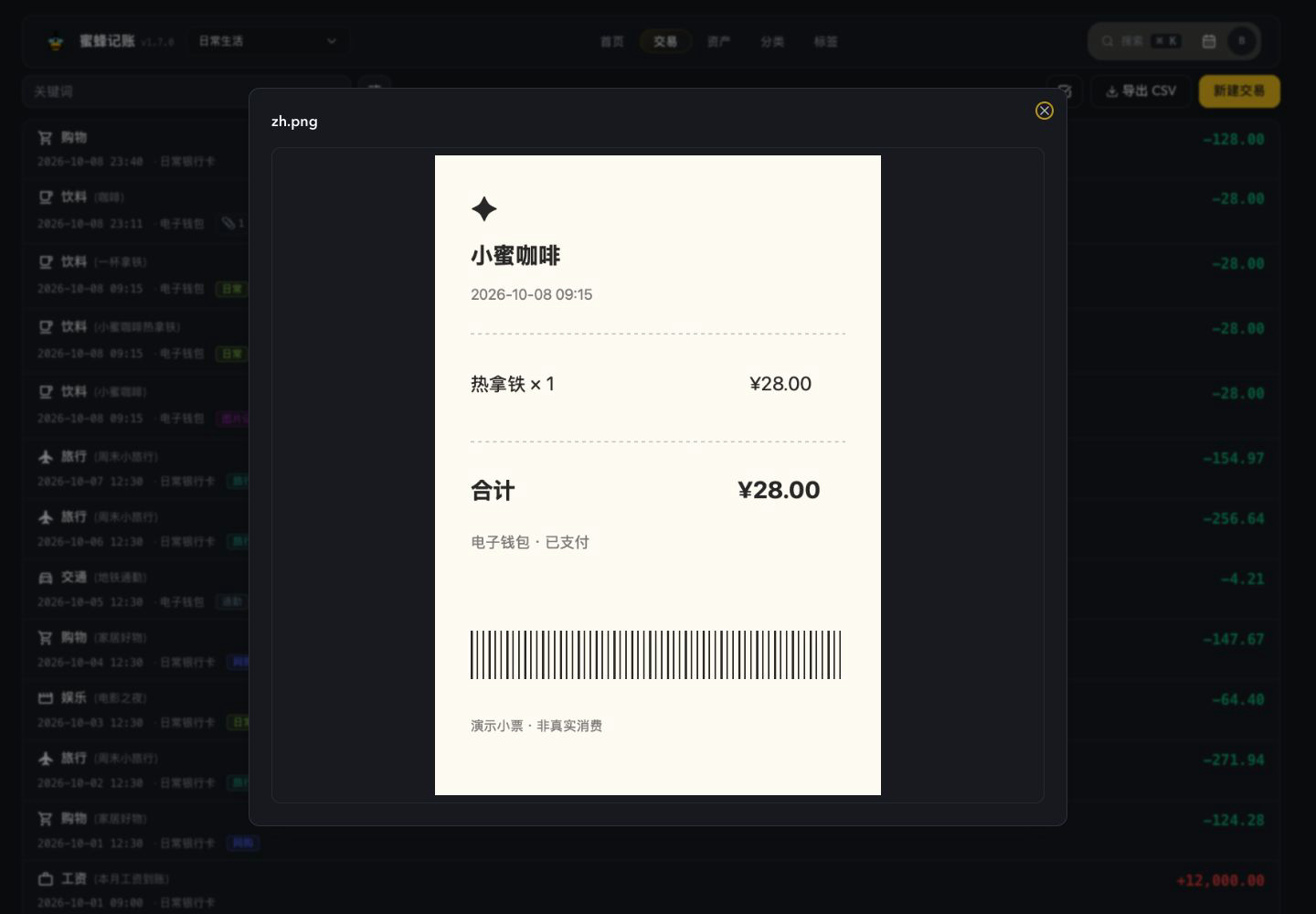Click the 2026-10-01 09:00 timestamp
Viewport: 1316px width, 914px height.
[x=90, y=903]
